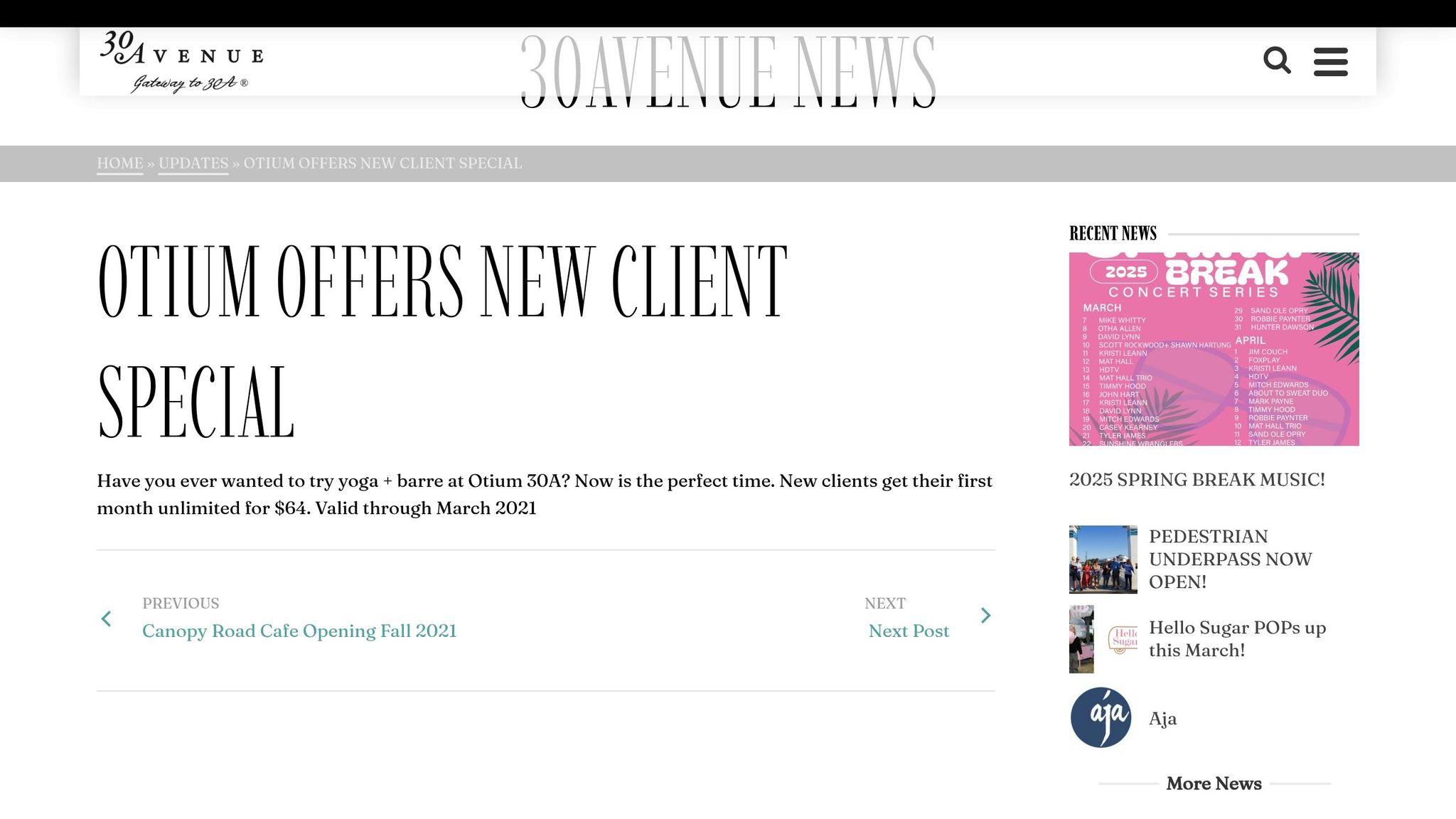The width and height of the screenshot is (1456, 819).
Task: Open the hamburger menu icon
Action: click(1330, 62)
